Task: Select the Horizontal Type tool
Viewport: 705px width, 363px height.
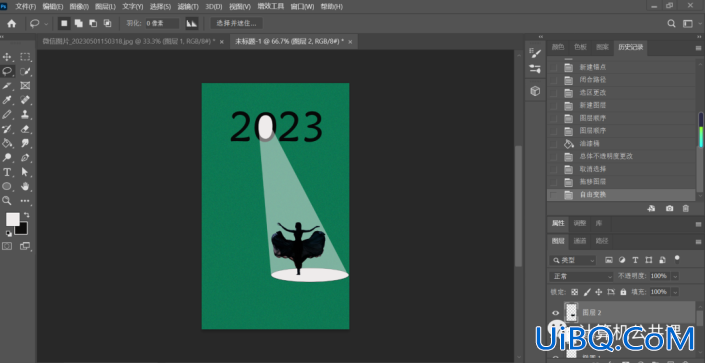Action: point(7,172)
